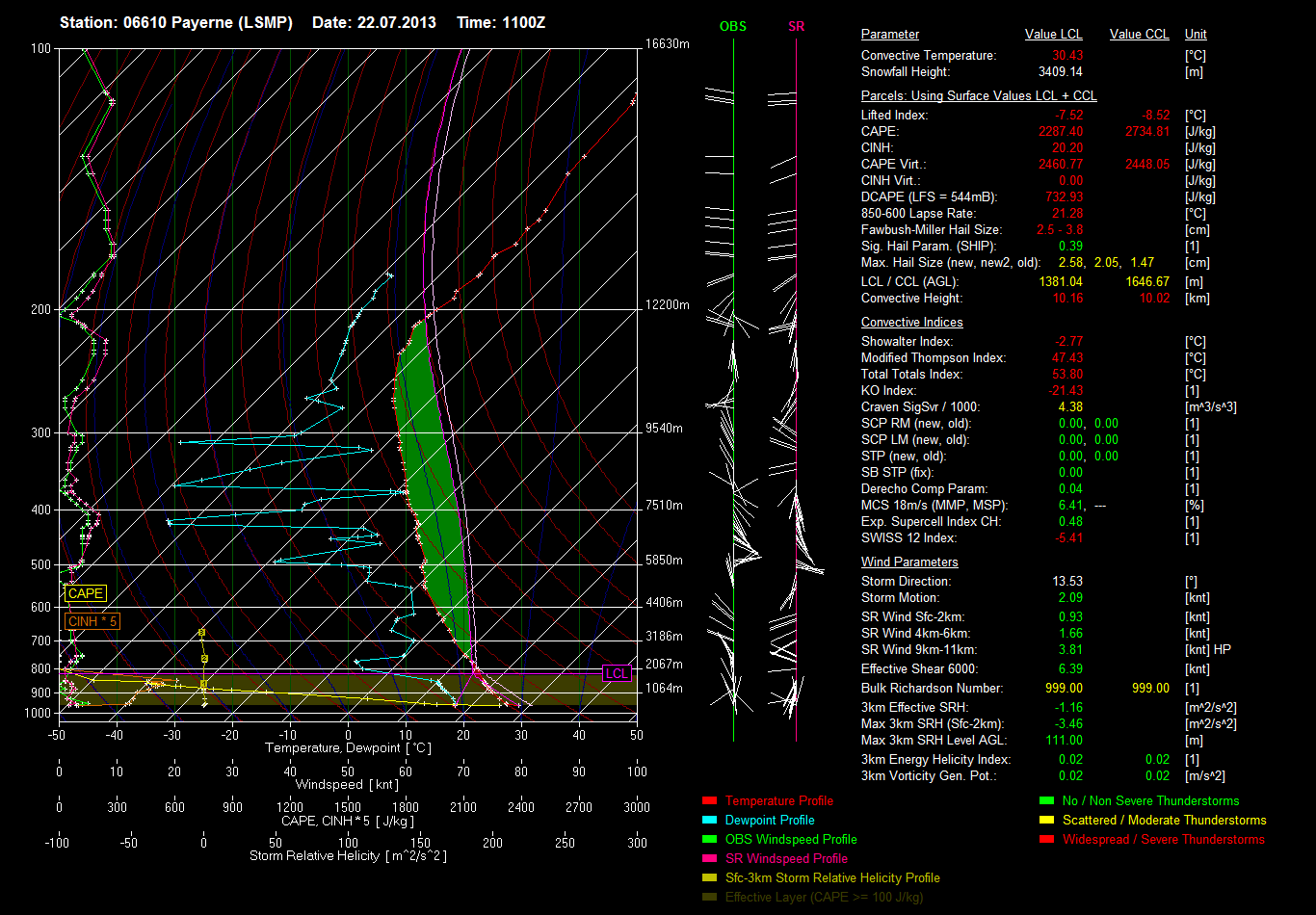Select the yellow Scattered / Moderate Thunderstorms swatch

[1046, 821]
